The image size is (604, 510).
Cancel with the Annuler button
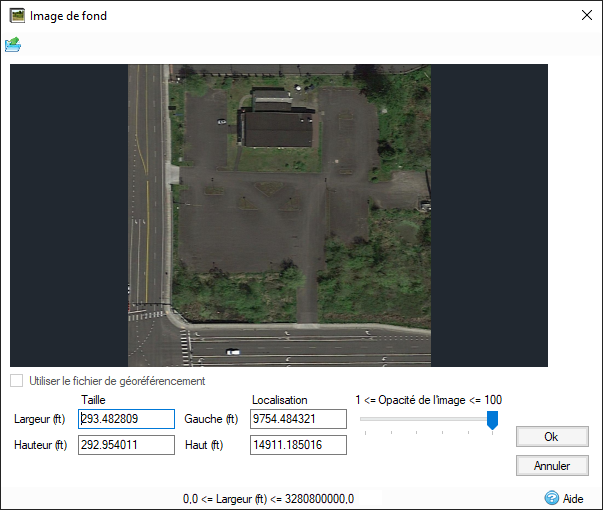(552, 466)
